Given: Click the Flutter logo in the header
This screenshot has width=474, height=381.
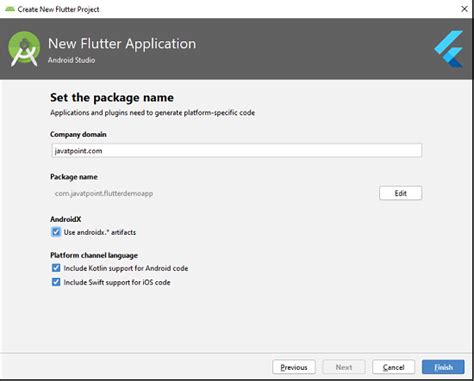Looking at the screenshot, I should pos(449,49).
